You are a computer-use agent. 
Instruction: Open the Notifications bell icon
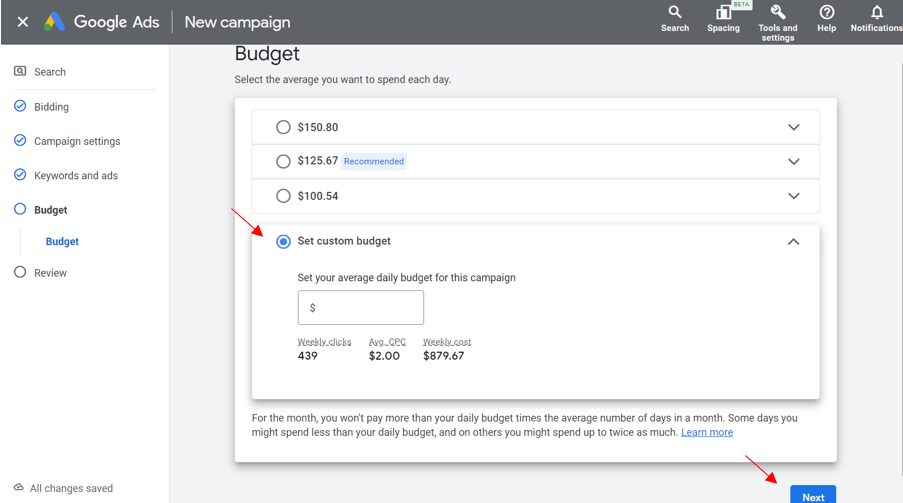(877, 13)
